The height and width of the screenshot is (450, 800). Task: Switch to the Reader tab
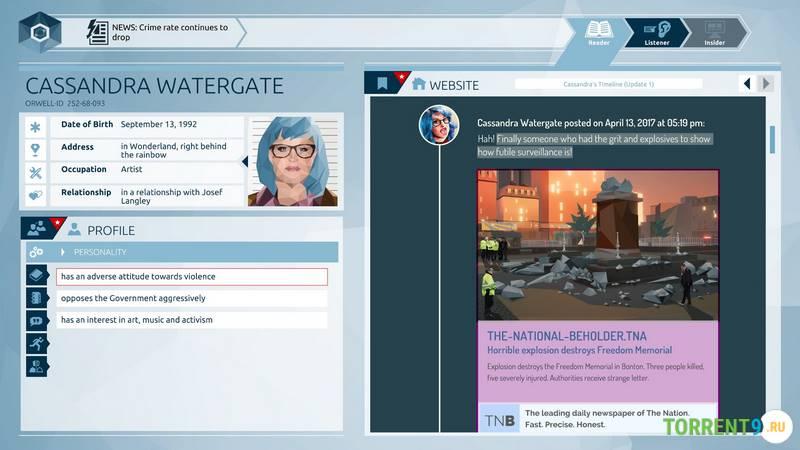[x=599, y=32]
